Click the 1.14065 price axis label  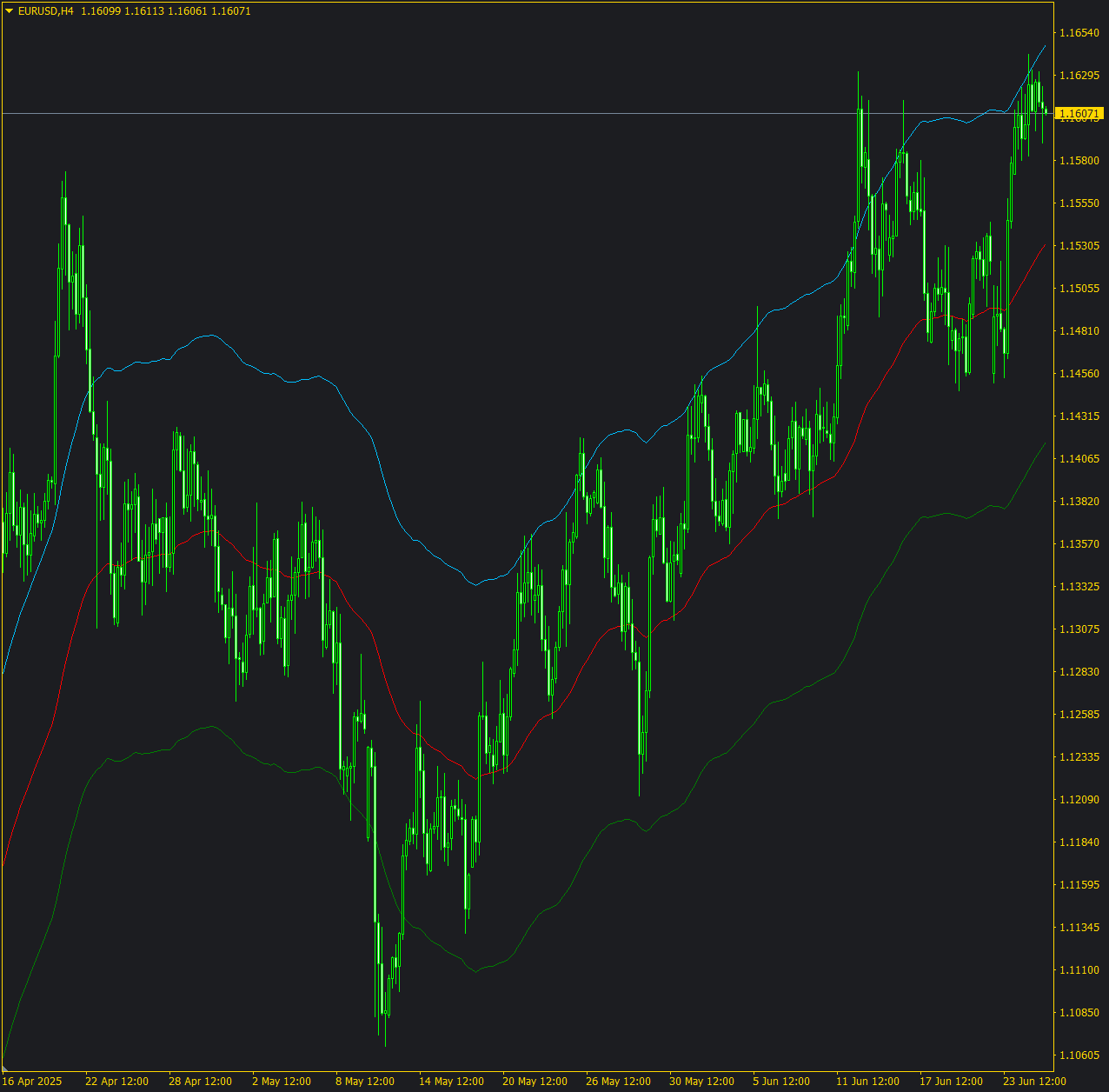pyautogui.click(x=1079, y=459)
